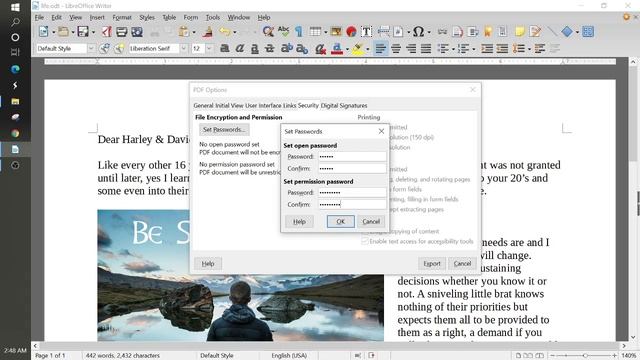Click the Insert Hyperlink icon
This screenshot has width=640, height=360.
(442, 31)
